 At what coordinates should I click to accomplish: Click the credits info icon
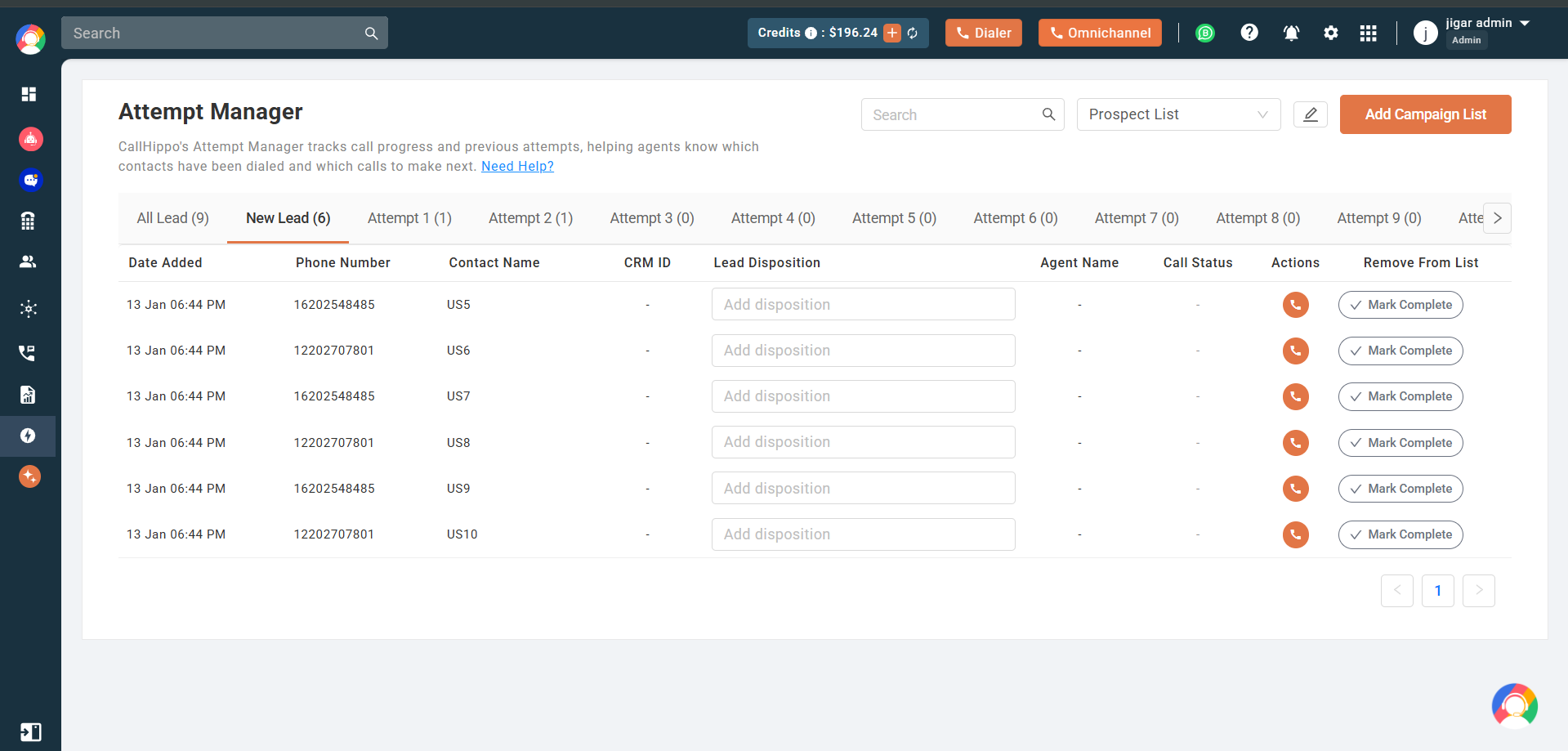click(811, 34)
